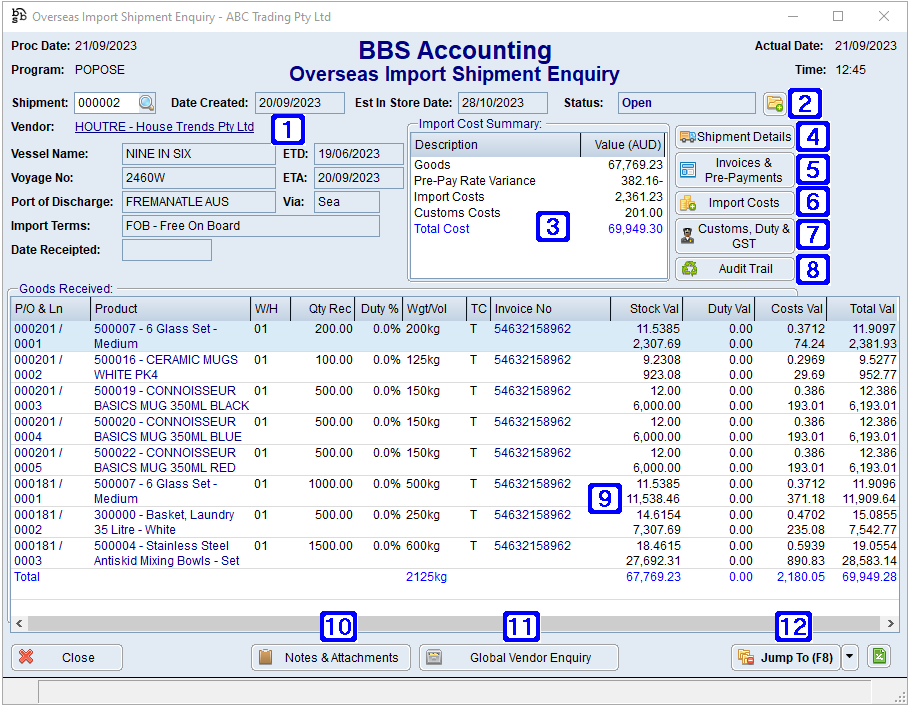Click the Close button
Viewport: 910px width, 707px height.
point(66,657)
